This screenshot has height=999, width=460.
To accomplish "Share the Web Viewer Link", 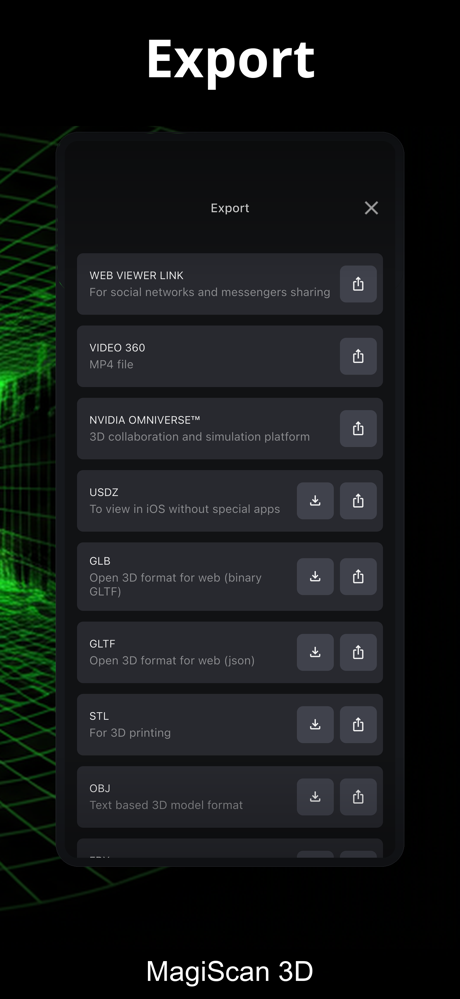I will coord(358,284).
